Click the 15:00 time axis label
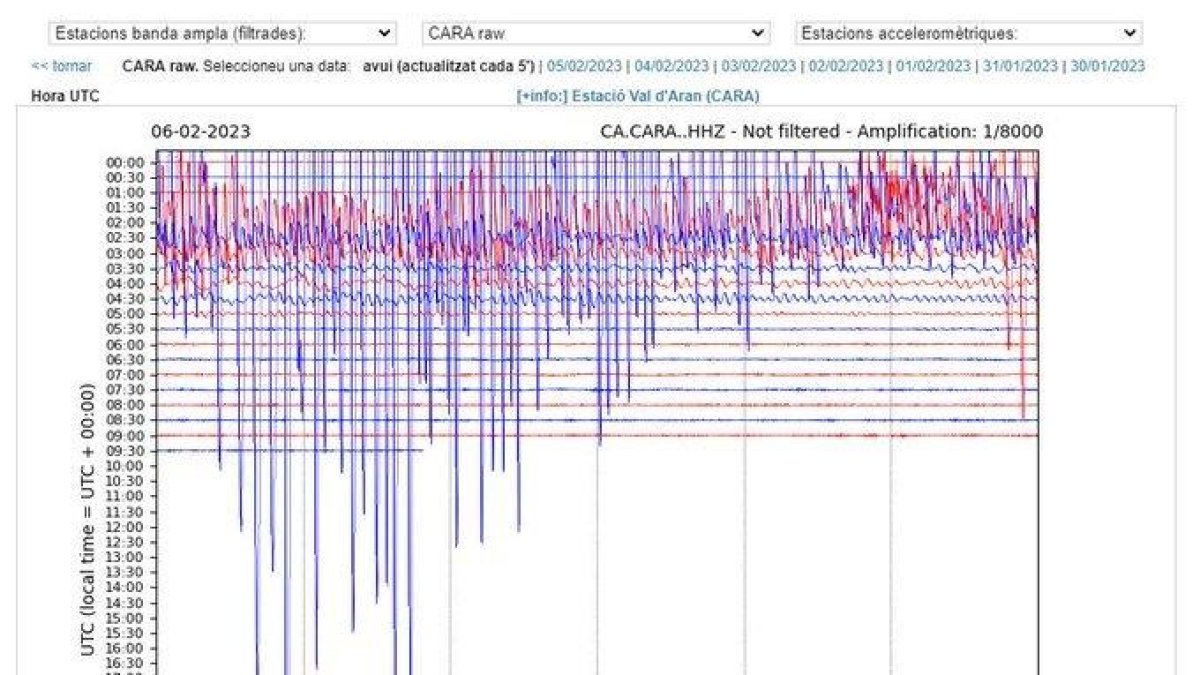Image resolution: width=1200 pixels, height=675 pixels. click(x=126, y=617)
